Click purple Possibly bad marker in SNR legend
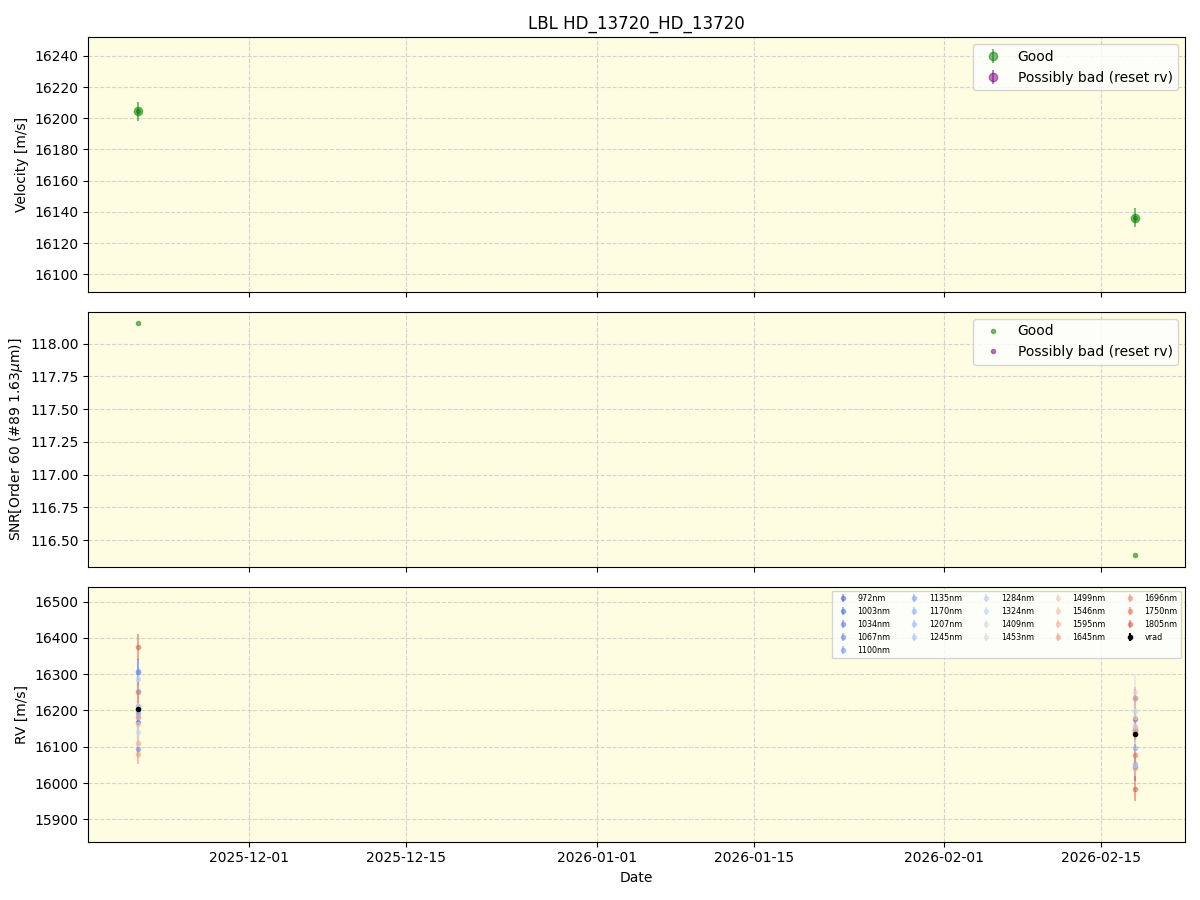1200x900 pixels. click(x=993, y=351)
